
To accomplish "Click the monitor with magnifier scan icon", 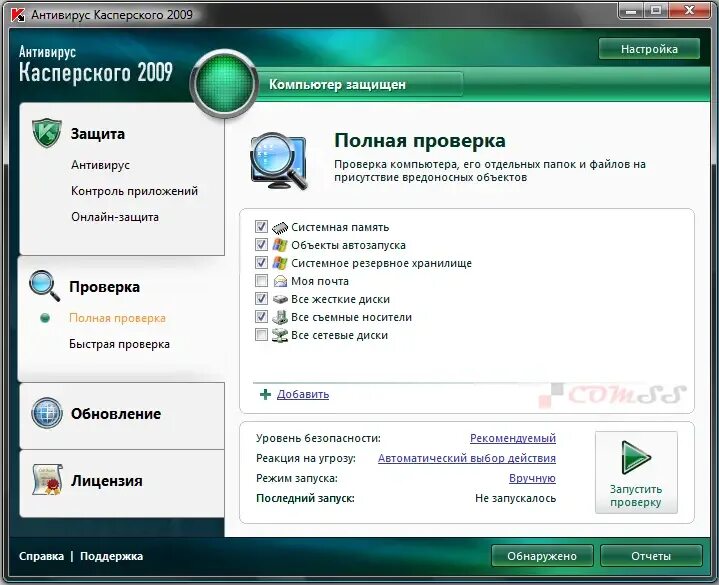I will [279, 161].
